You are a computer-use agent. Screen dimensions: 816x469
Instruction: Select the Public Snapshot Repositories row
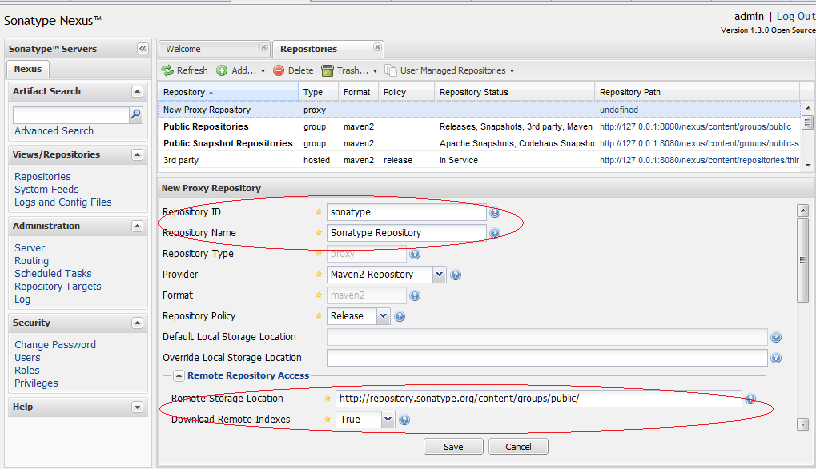point(479,143)
